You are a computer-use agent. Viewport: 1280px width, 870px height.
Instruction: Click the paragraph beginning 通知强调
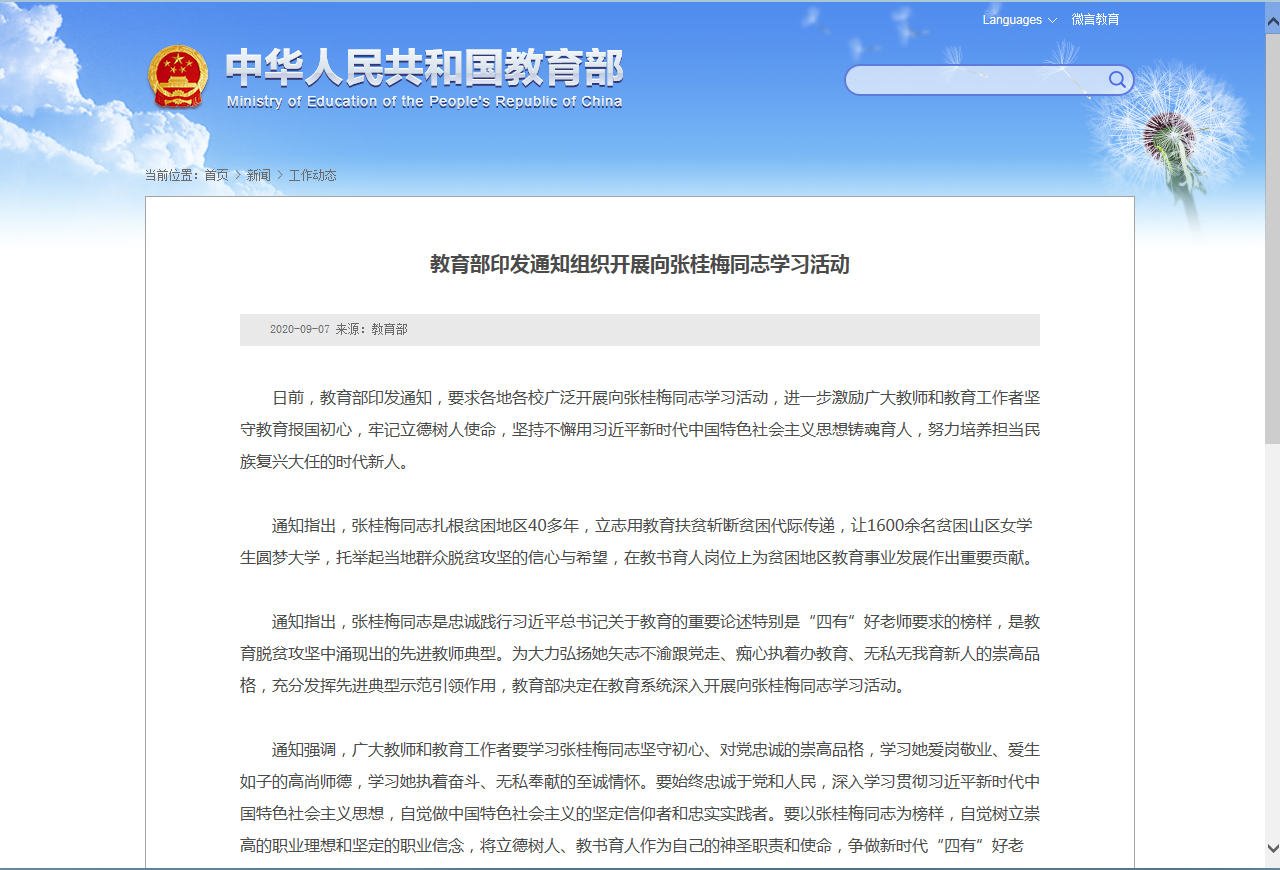(640, 797)
